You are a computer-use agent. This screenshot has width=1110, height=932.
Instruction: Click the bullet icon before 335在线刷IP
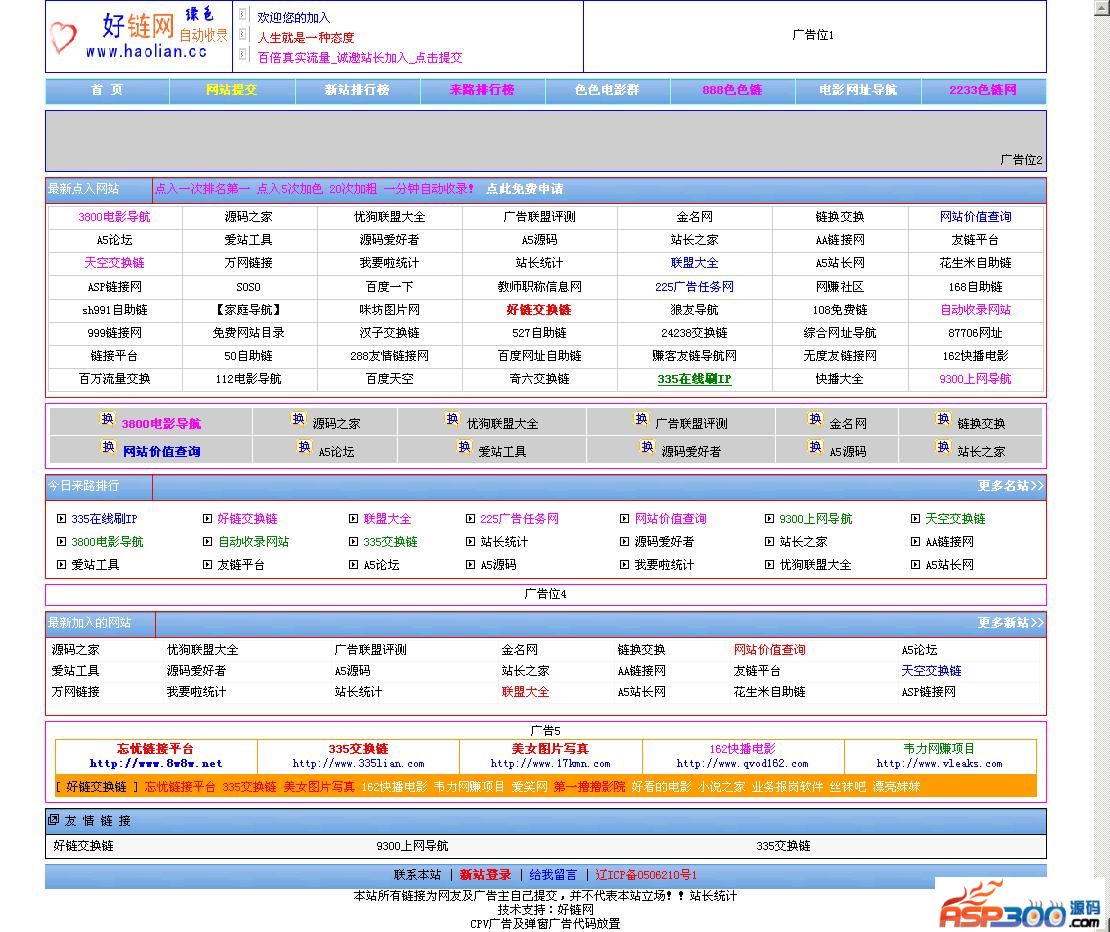point(61,519)
